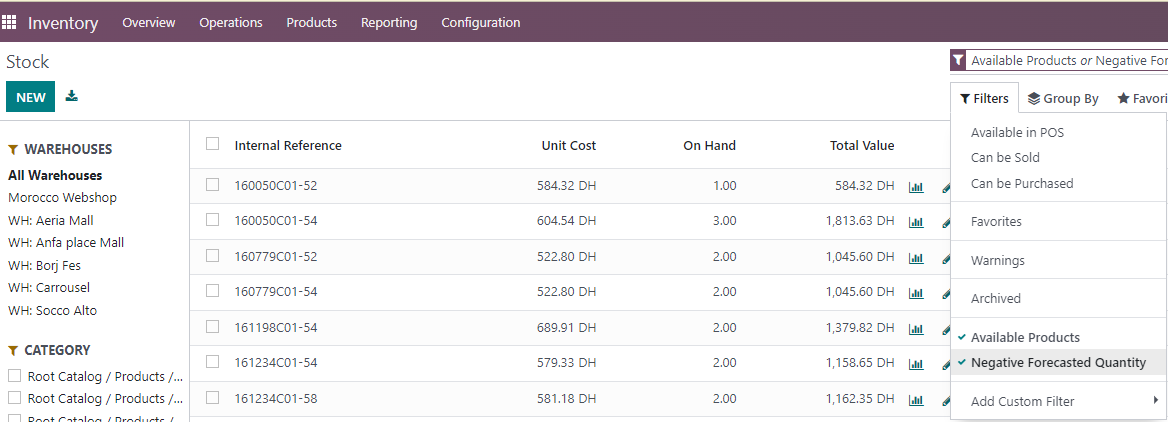Sort by the On Hand column header

tap(709, 146)
